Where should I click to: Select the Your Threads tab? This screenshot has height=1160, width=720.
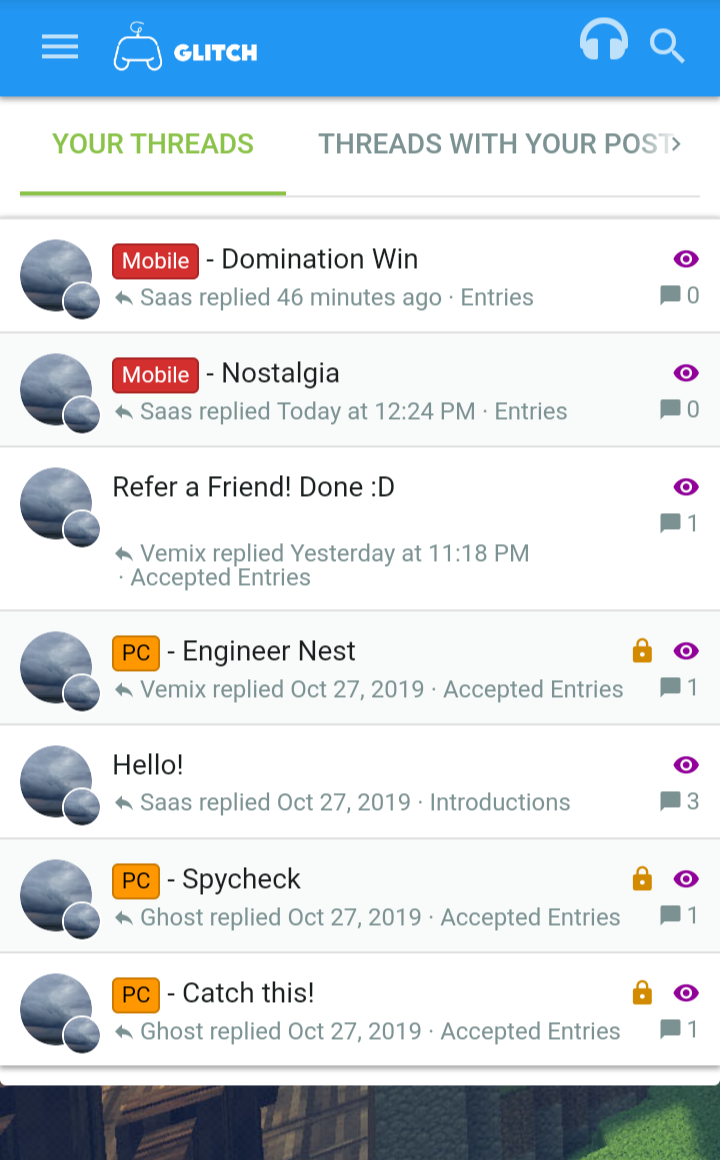153,144
